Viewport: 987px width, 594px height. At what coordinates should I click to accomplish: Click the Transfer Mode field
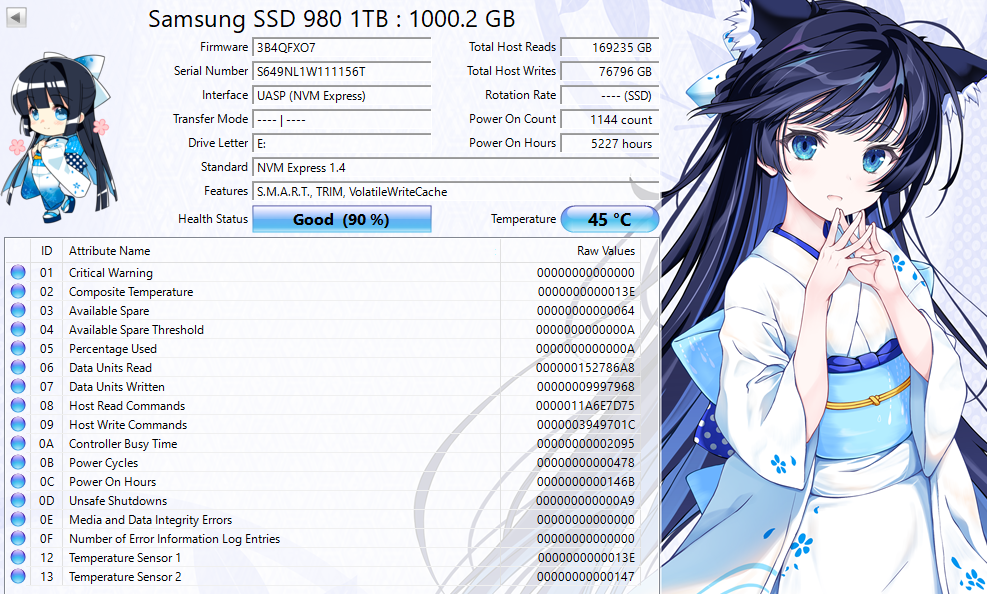click(341, 119)
